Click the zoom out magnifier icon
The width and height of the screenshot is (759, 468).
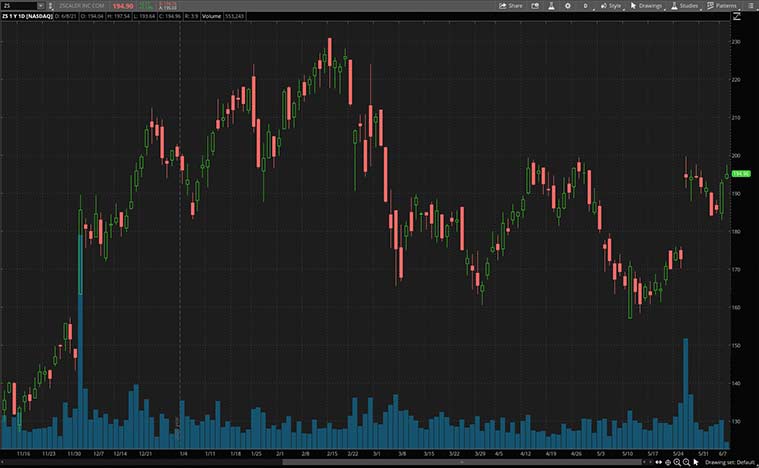[x=686, y=463]
